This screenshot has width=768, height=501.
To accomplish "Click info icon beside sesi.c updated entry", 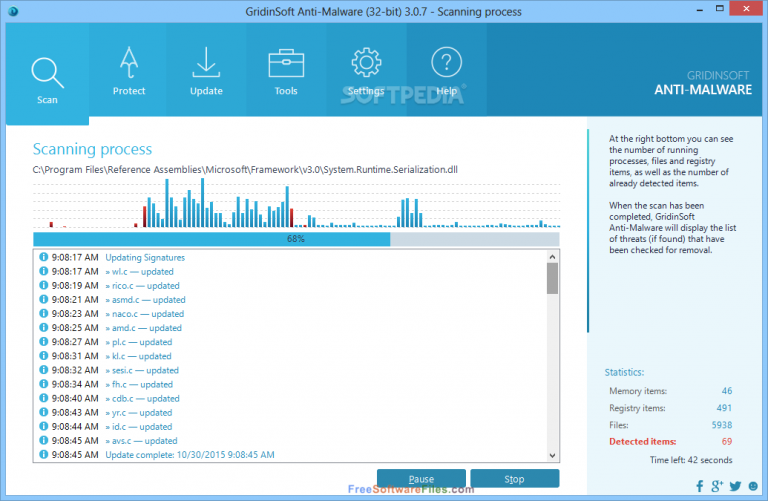I will 44,370.
